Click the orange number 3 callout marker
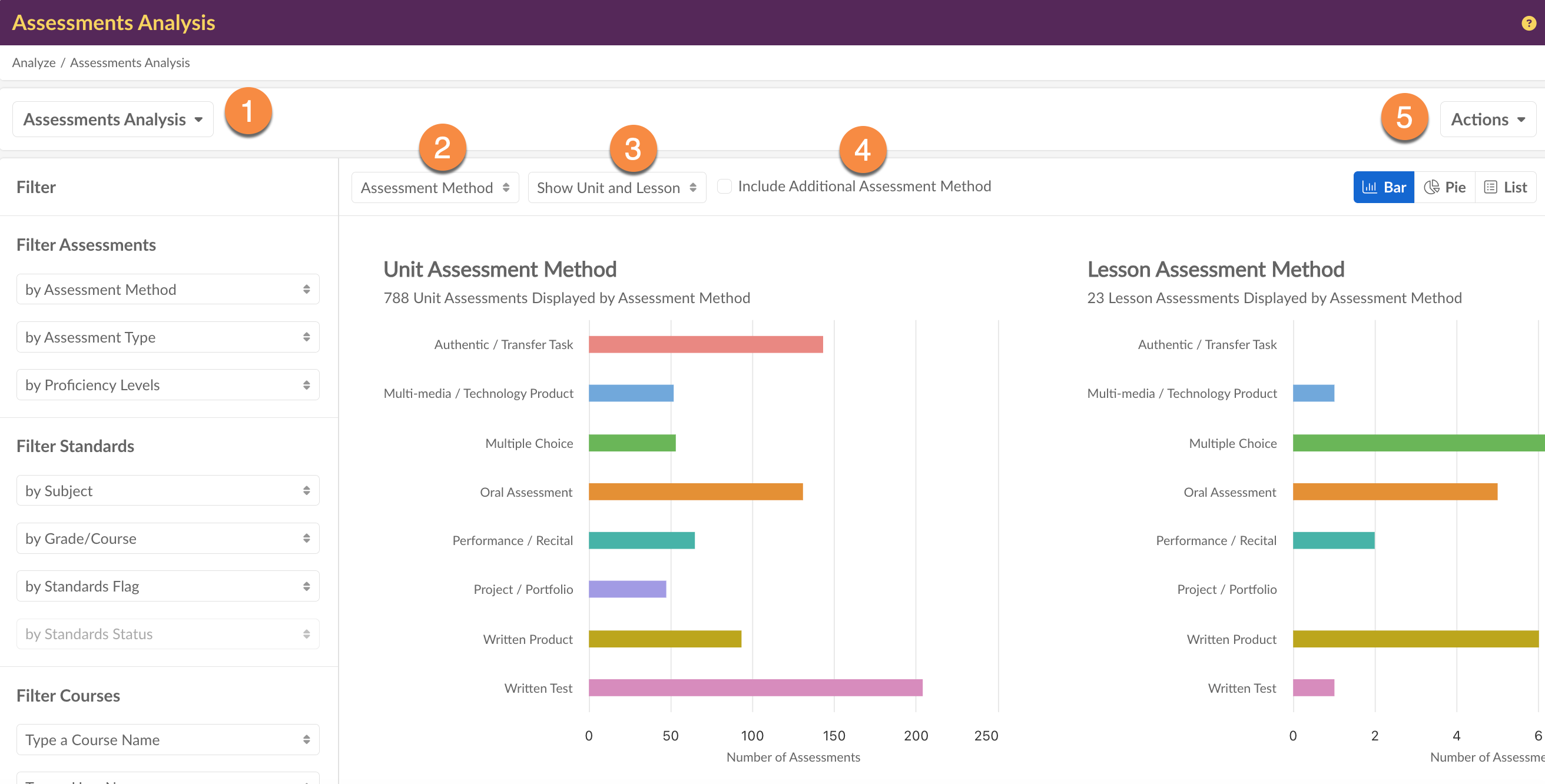The height and width of the screenshot is (784, 1545). 633,149
